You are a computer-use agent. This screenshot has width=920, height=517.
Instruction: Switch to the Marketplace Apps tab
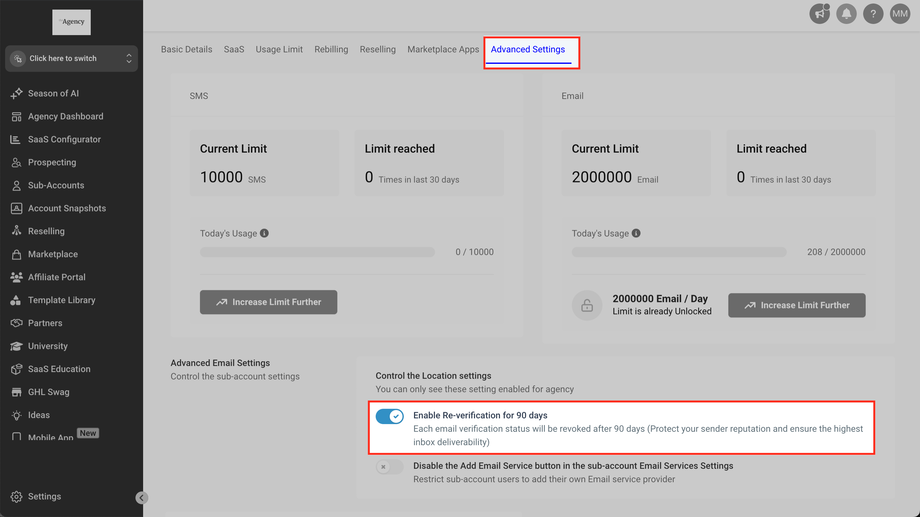coord(443,49)
